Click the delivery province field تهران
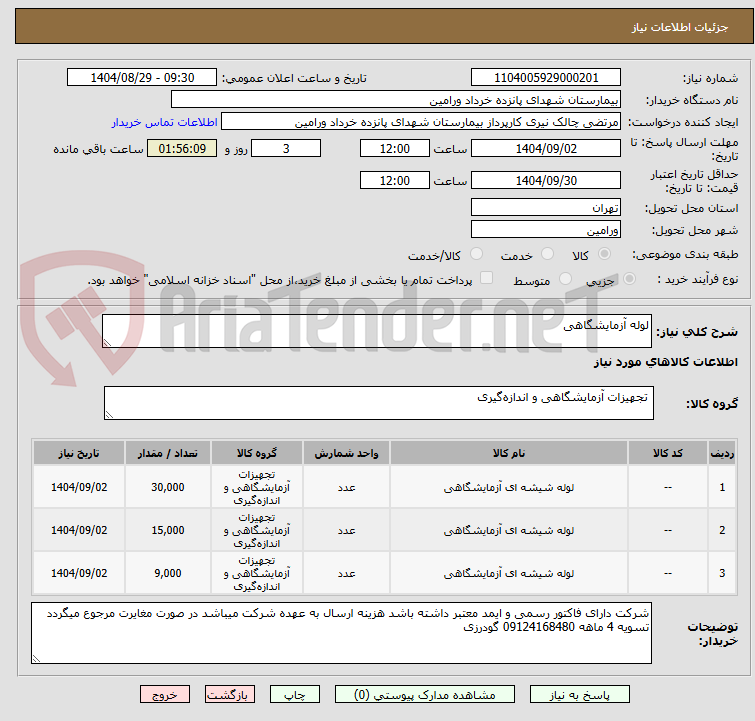Screen dimensions: 755x721 pos(546,208)
